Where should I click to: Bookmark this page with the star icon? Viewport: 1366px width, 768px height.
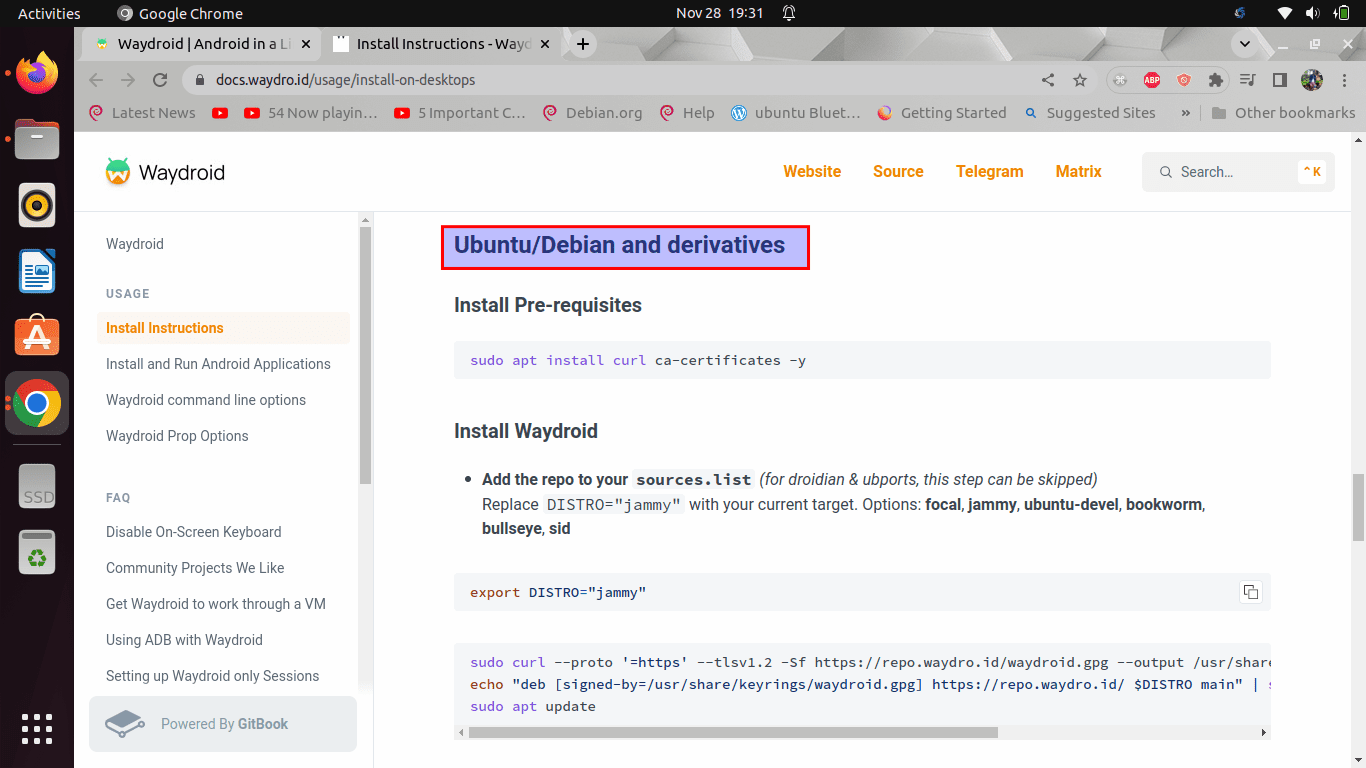(1080, 80)
